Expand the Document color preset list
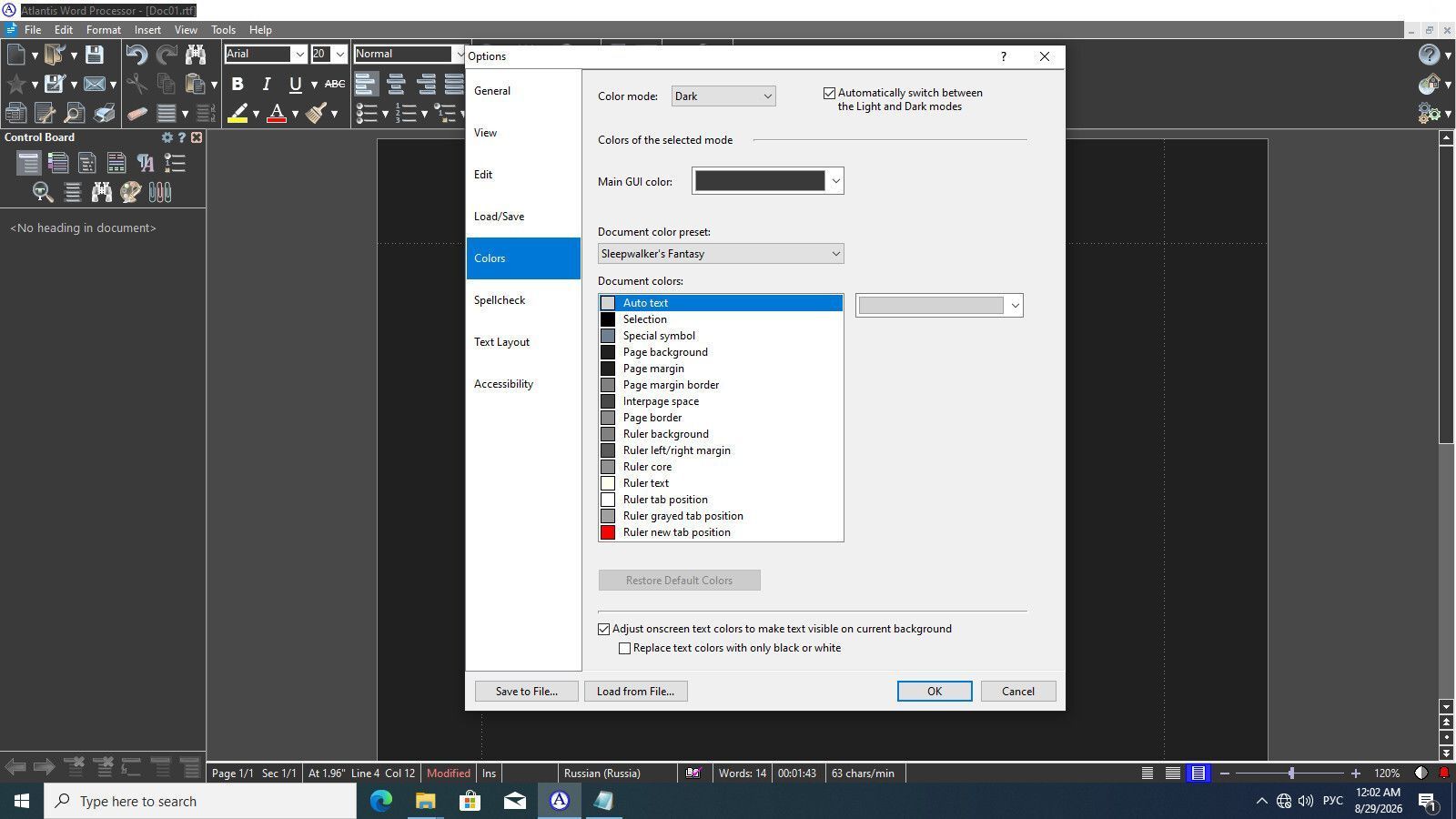The width and height of the screenshot is (1456, 819). 721,254
